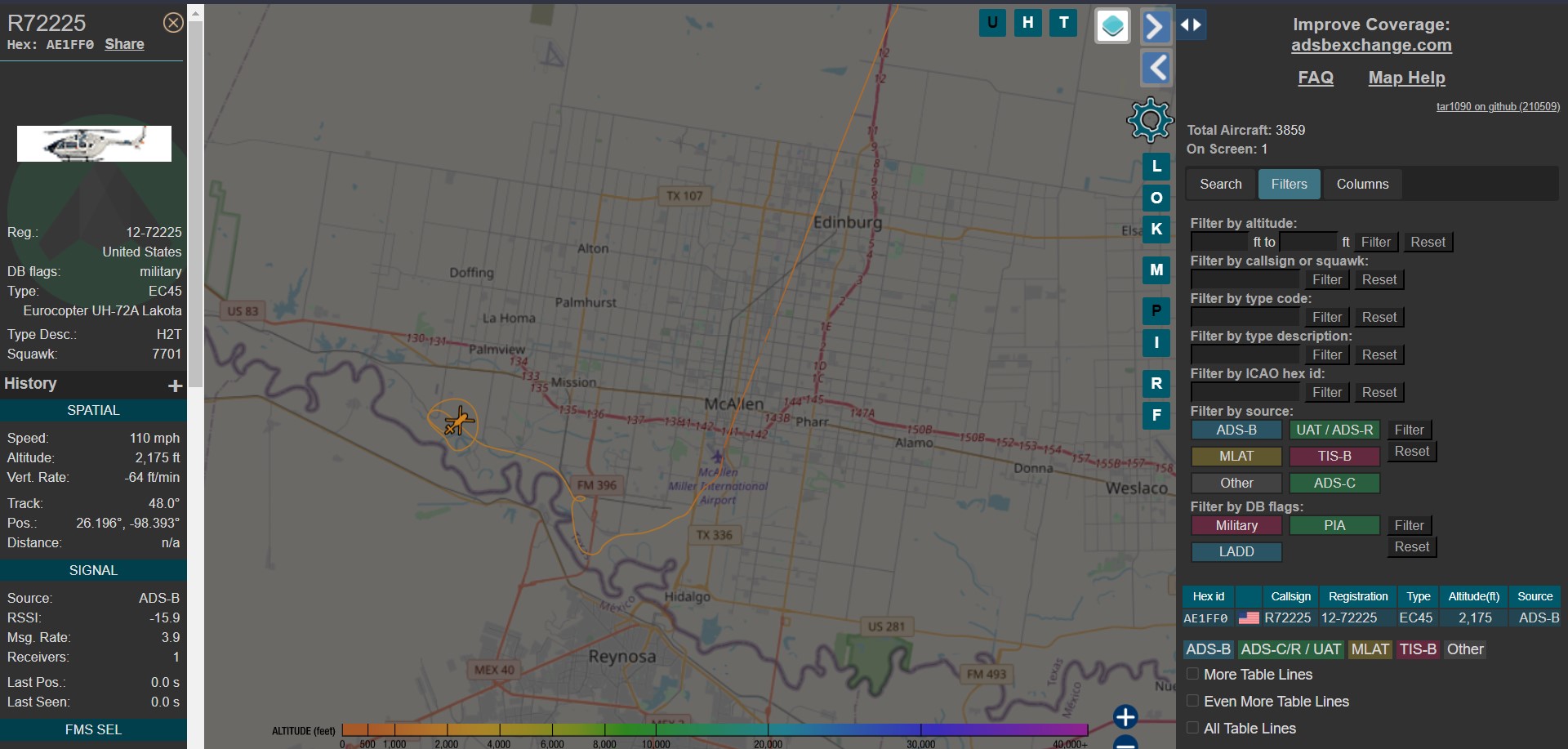Click the left chevron arrow button
Viewport: 1568px width, 749px height.
(x=1156, y=68)
